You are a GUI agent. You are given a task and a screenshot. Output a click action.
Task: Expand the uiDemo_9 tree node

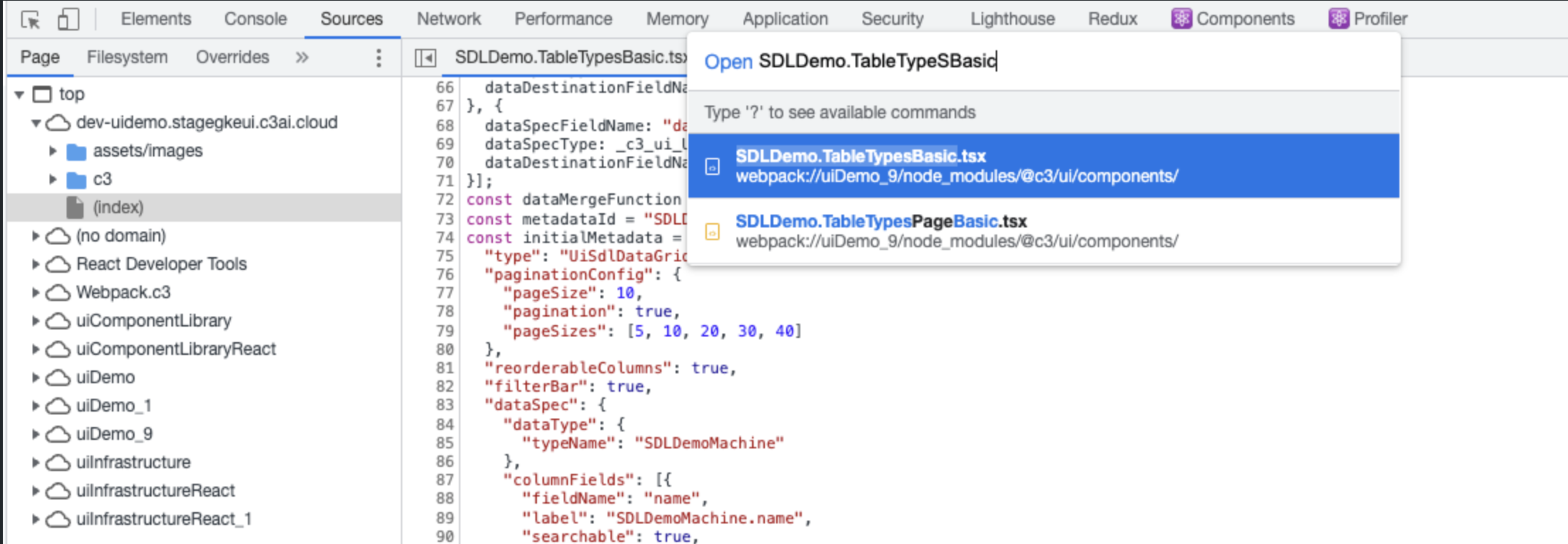[35, 434]
